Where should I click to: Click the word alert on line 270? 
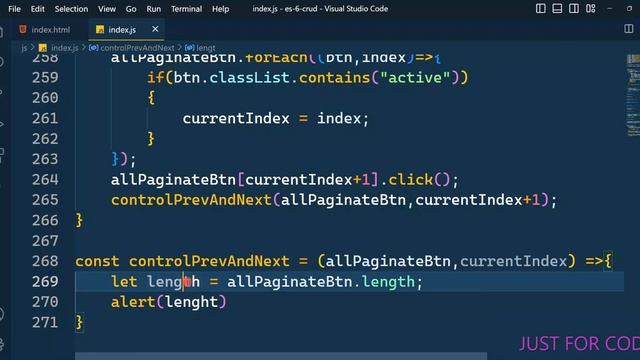133,302
